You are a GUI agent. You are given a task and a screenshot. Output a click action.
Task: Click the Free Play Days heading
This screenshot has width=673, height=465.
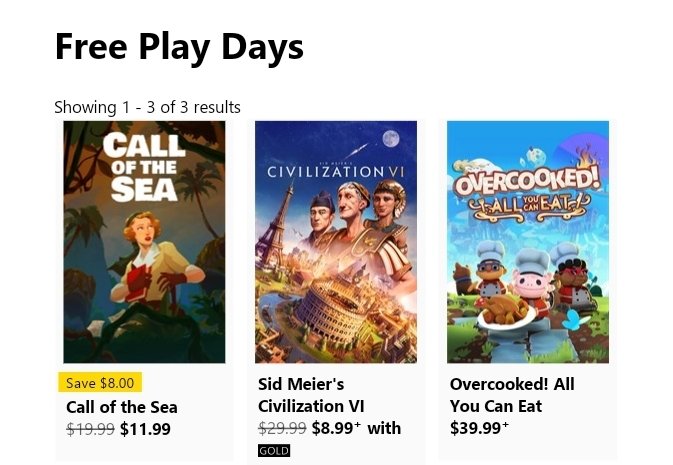[179, 46]
